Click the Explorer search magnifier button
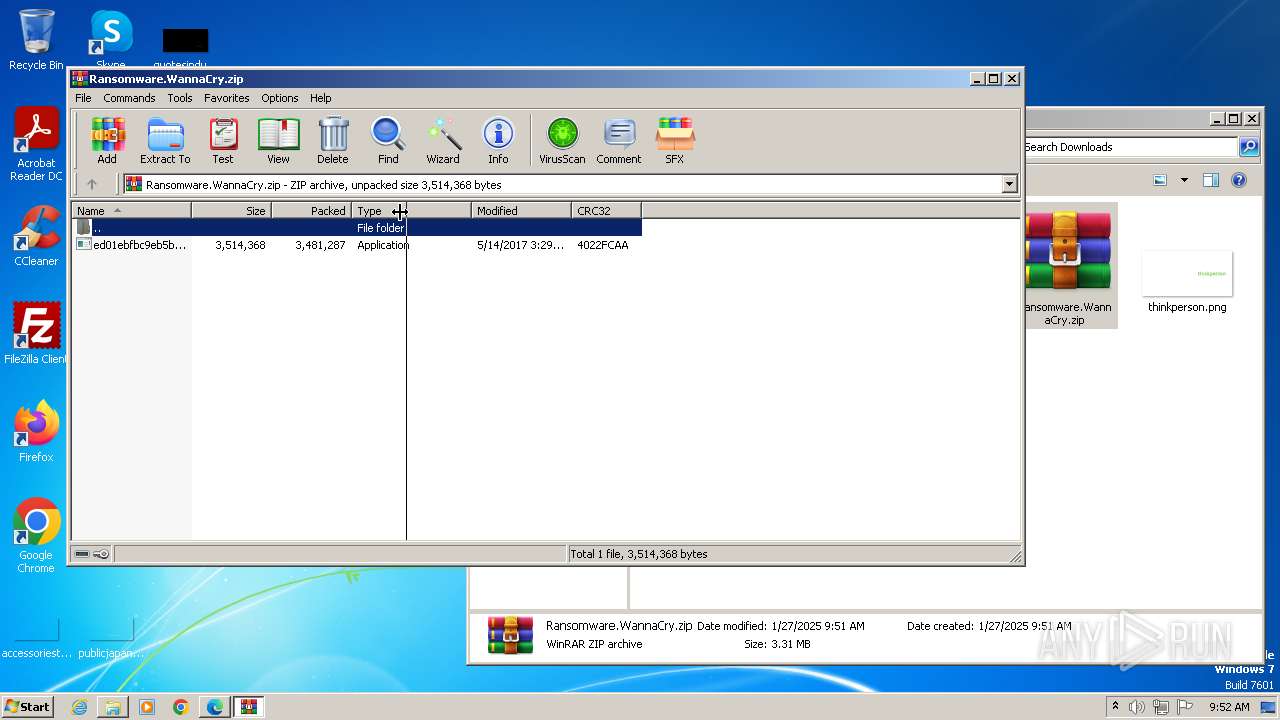Screen dimensions: 1280x720 point(1249,147)
